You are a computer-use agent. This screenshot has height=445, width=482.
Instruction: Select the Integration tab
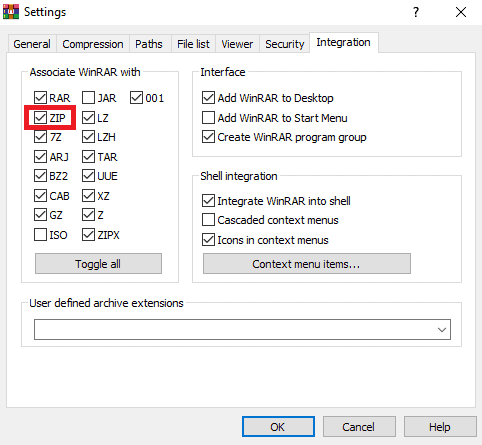pyautogui.click(x=343, y=42)
